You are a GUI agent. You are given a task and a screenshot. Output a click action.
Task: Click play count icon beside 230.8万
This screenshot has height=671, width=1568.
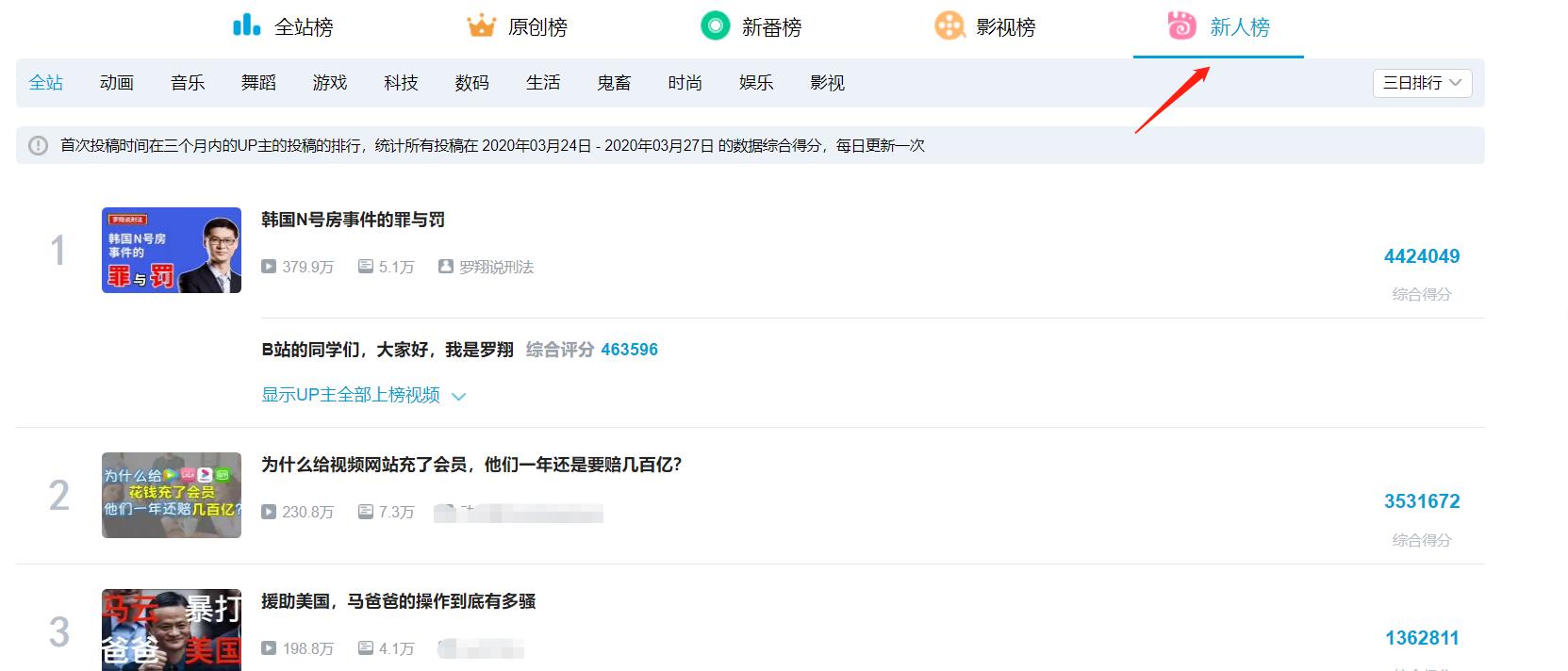tap(269, 512)
